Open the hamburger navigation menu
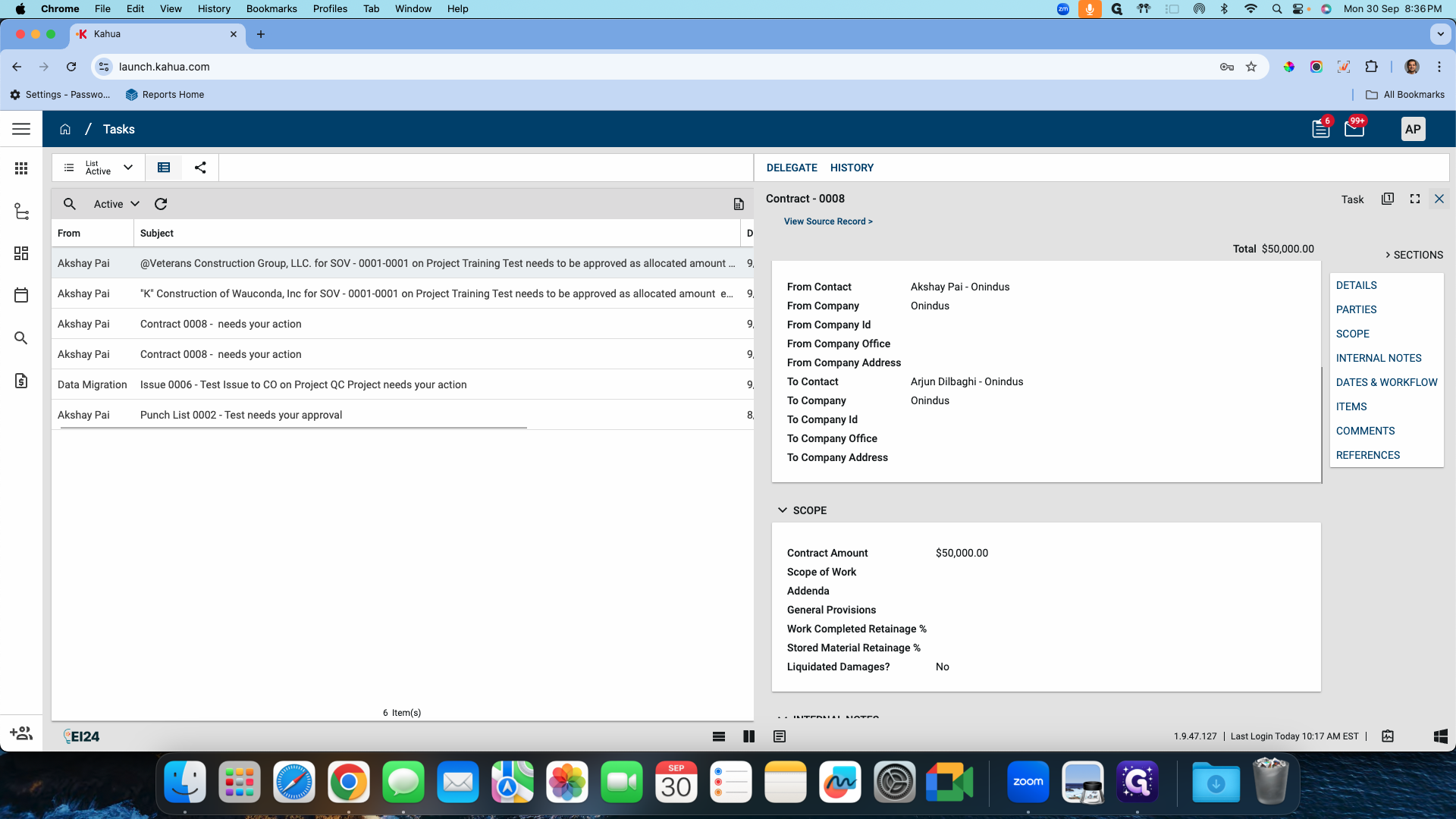1456x819 pixels. (x=21, y=129)
